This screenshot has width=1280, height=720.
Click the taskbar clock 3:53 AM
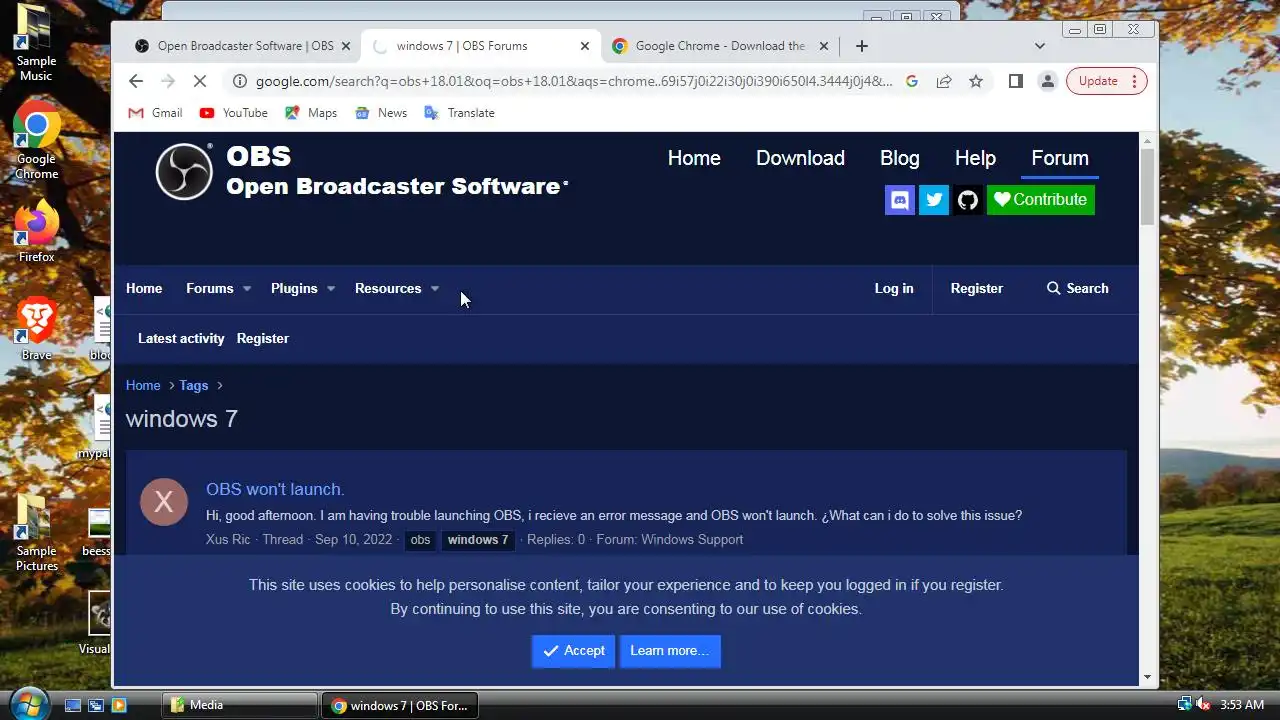coord(1242,705)
